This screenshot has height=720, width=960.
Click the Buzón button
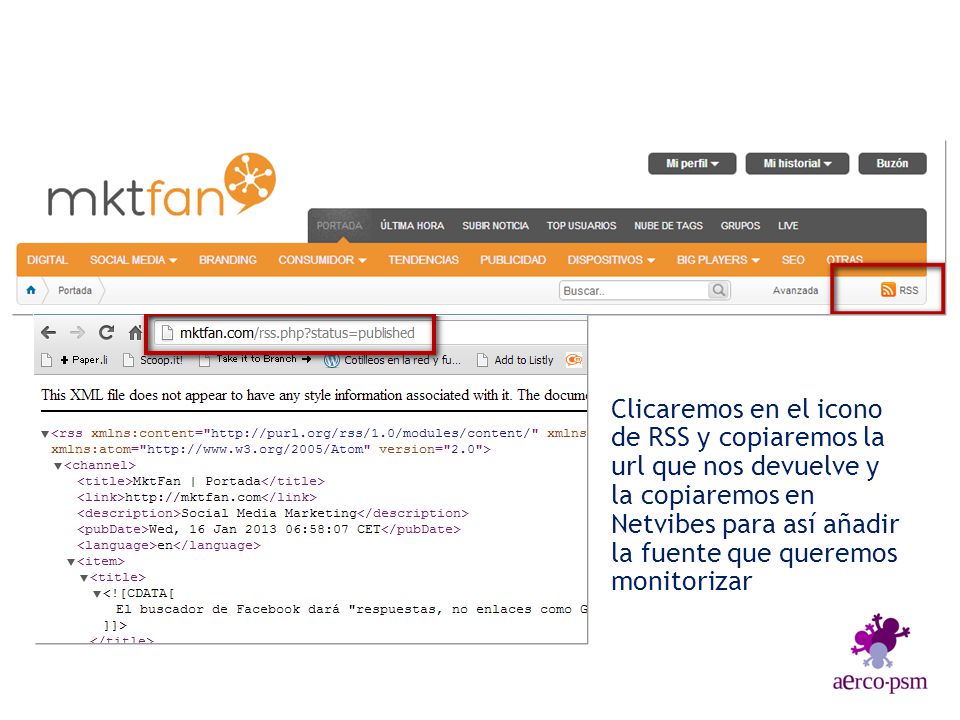click(892, 163)
